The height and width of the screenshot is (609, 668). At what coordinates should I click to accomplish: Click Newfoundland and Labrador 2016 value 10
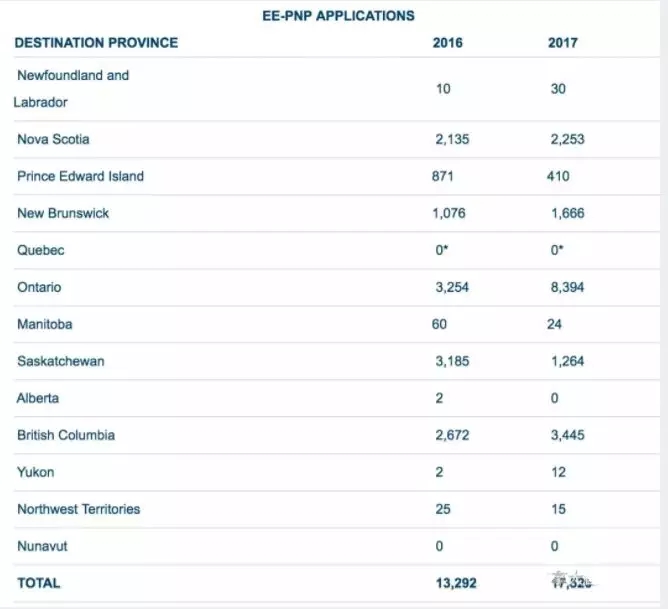click(x=443, y=89)
